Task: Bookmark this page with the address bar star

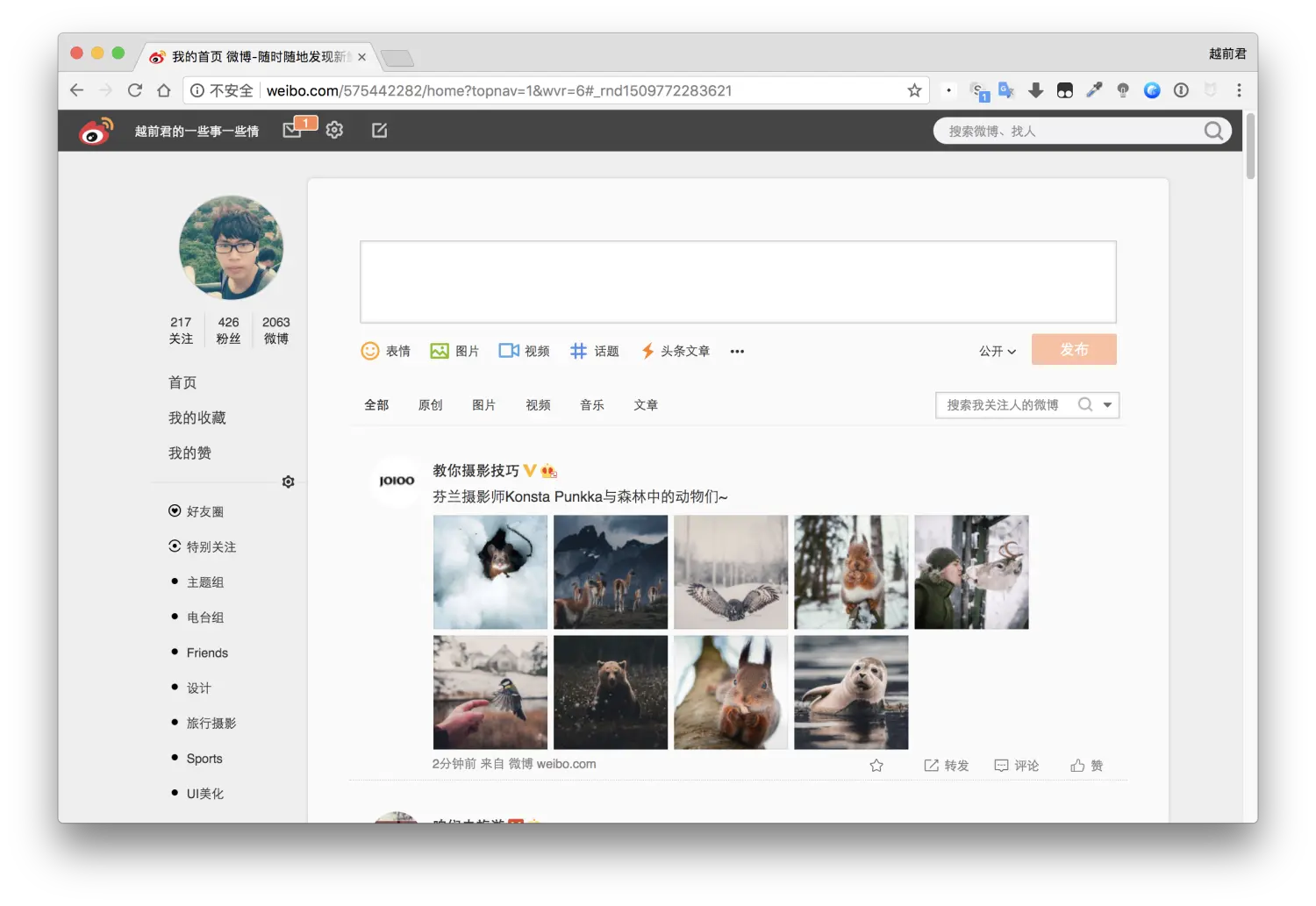Action: 914,90
